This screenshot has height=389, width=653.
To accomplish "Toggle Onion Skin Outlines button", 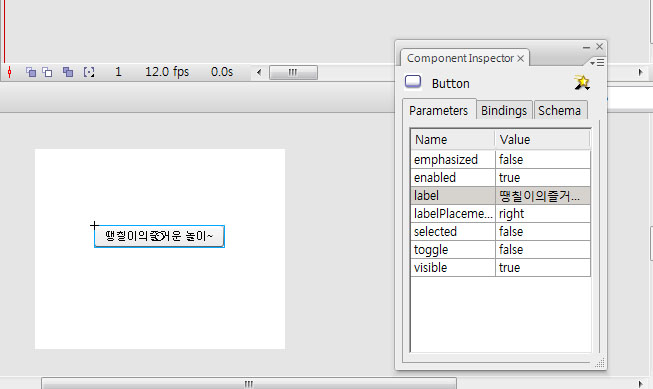I will [x=47, y=72].
